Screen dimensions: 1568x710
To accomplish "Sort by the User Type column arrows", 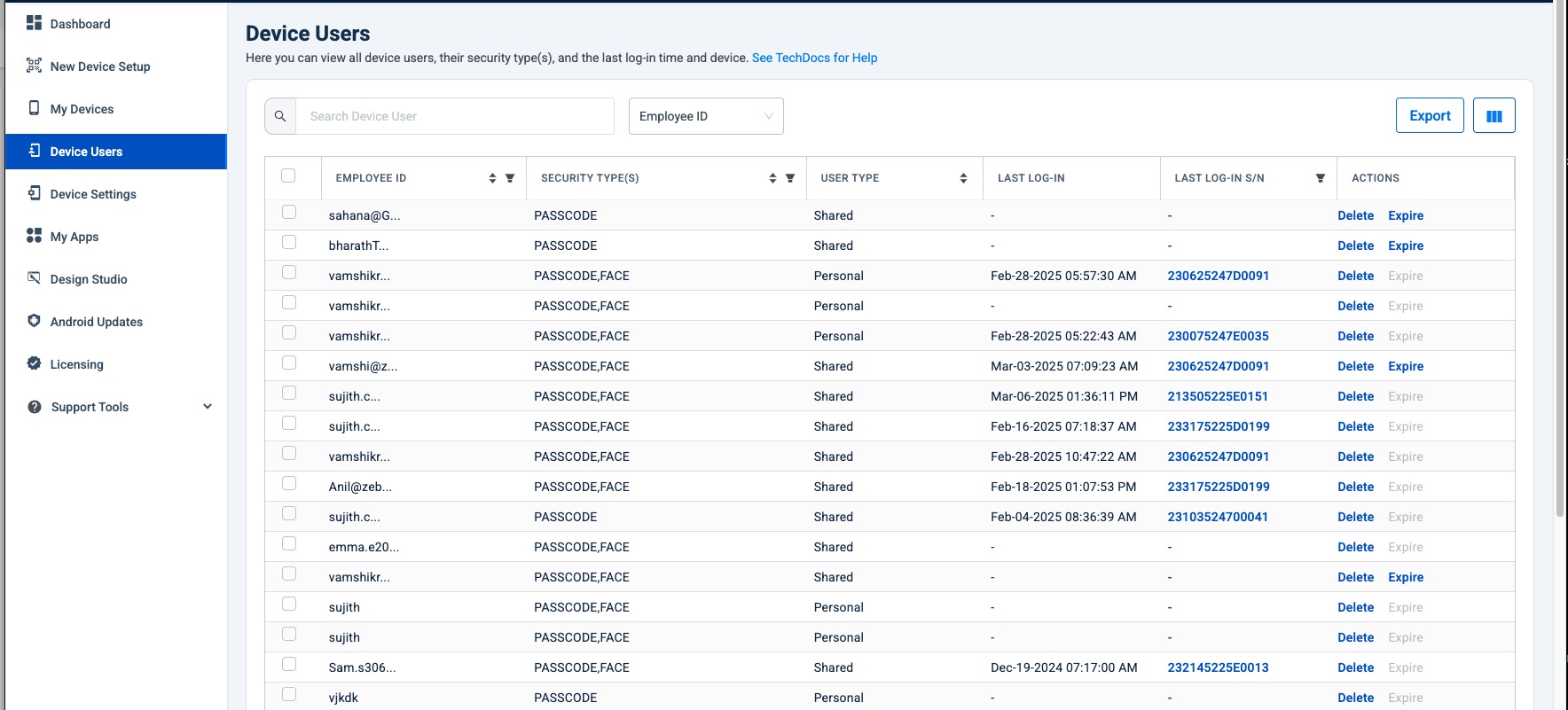I will (963, 178).
